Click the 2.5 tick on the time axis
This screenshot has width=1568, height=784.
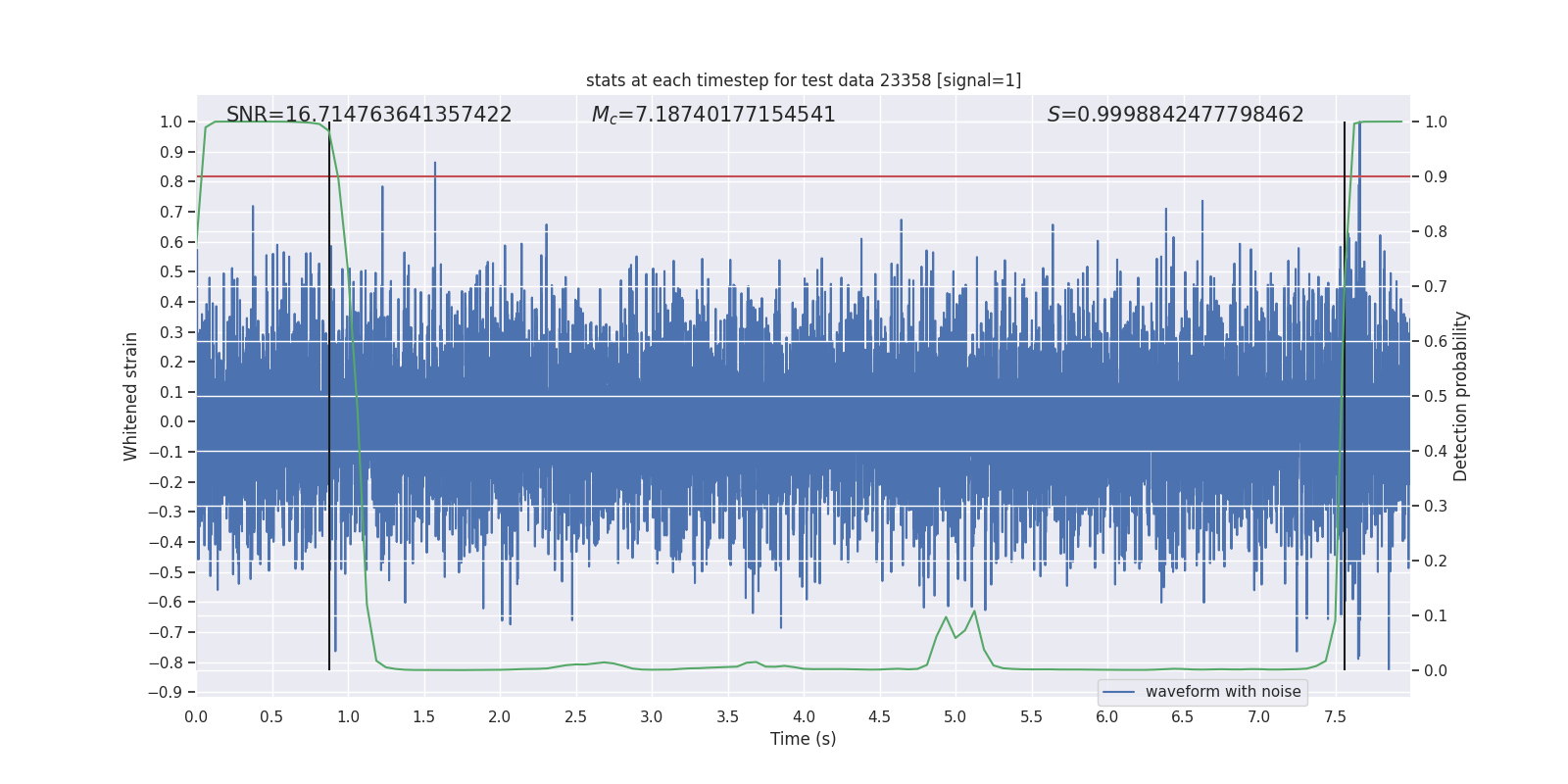point(575,716)
